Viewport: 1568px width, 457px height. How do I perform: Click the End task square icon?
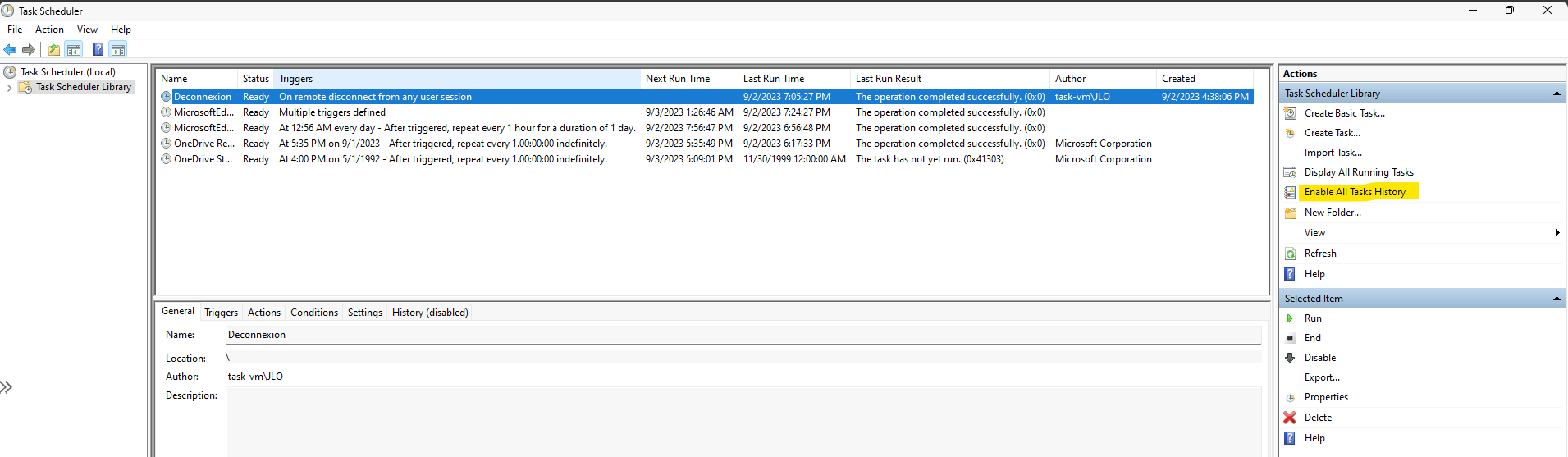[1290, 338]
